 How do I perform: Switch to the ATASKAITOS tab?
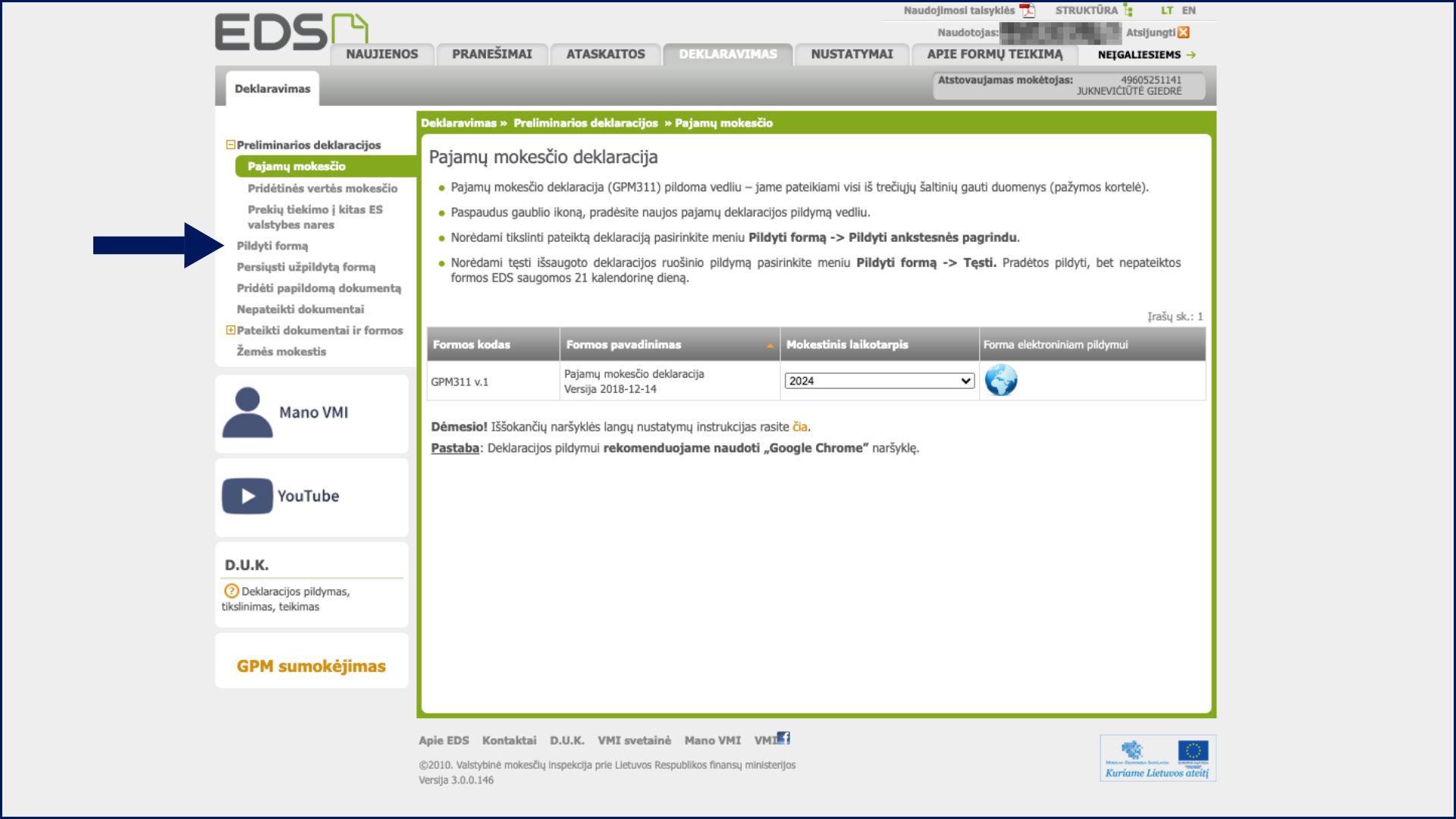coord(605,55)
